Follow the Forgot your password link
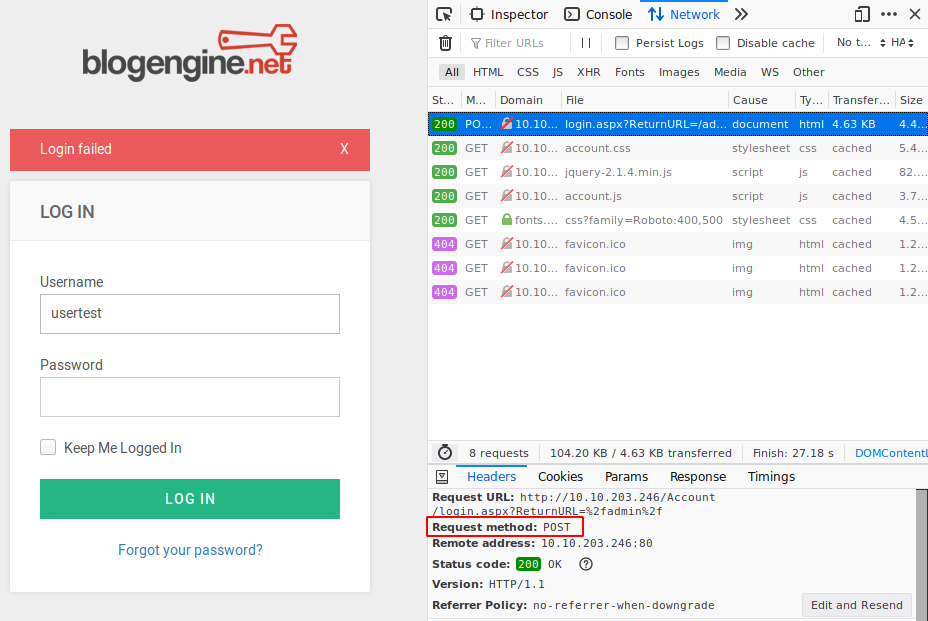 pyautogui.click(x=190, y=550)
